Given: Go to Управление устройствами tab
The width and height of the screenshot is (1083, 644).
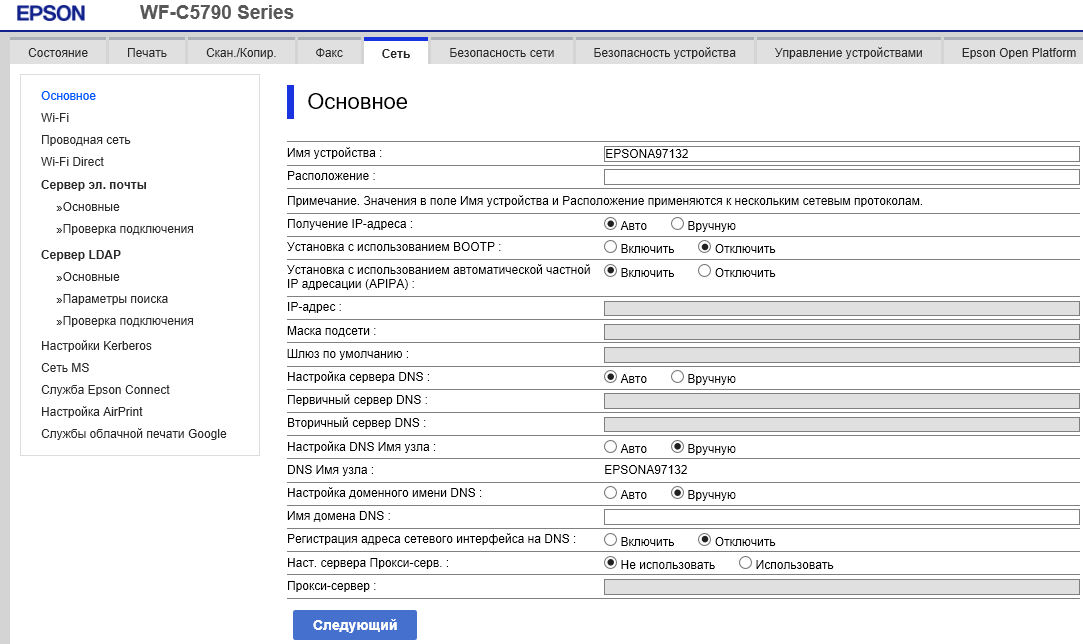Looking at the screenshot, I should 848,52.
